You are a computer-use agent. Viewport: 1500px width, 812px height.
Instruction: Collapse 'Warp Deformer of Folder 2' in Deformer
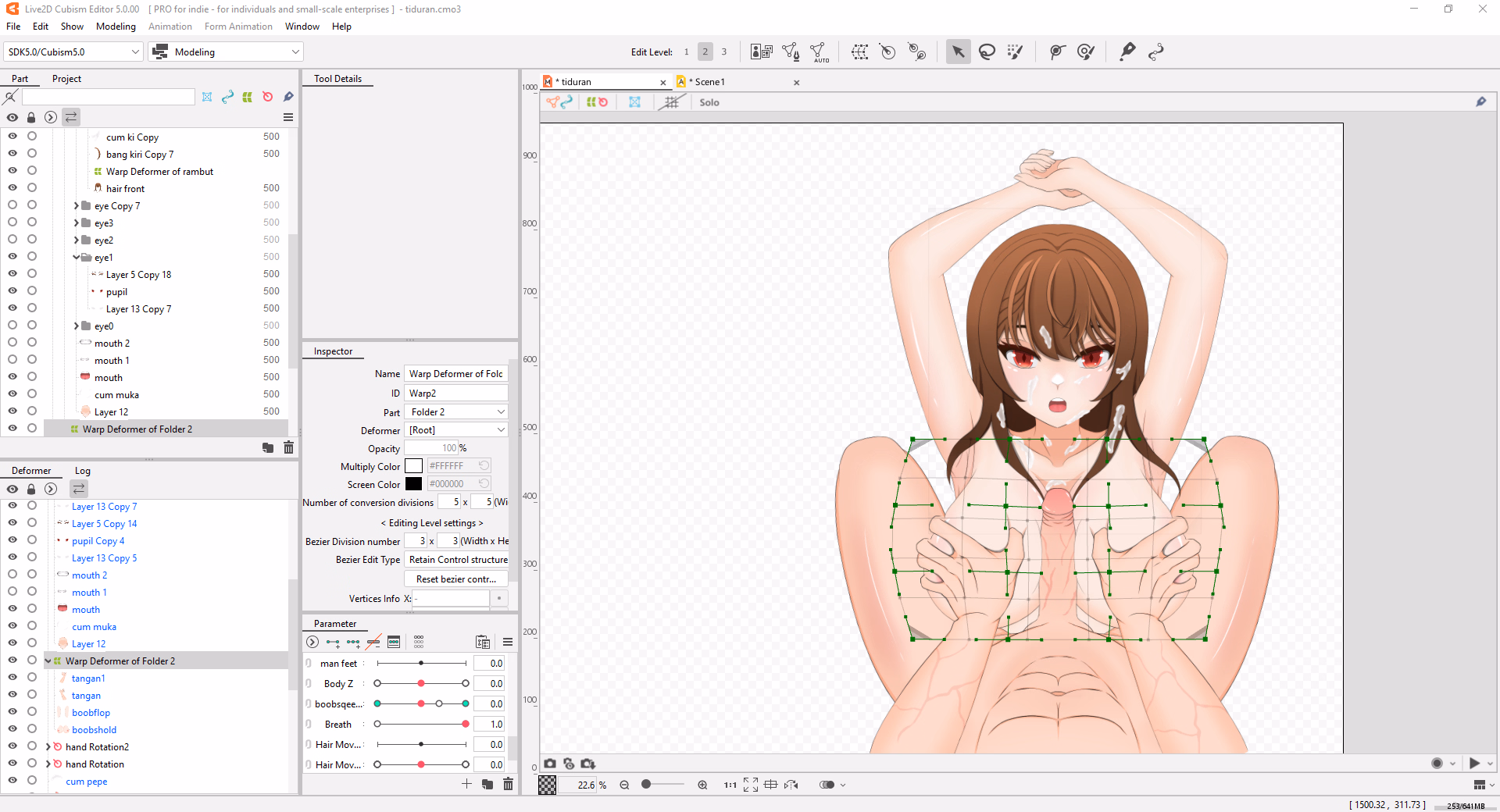click(48, 661)
